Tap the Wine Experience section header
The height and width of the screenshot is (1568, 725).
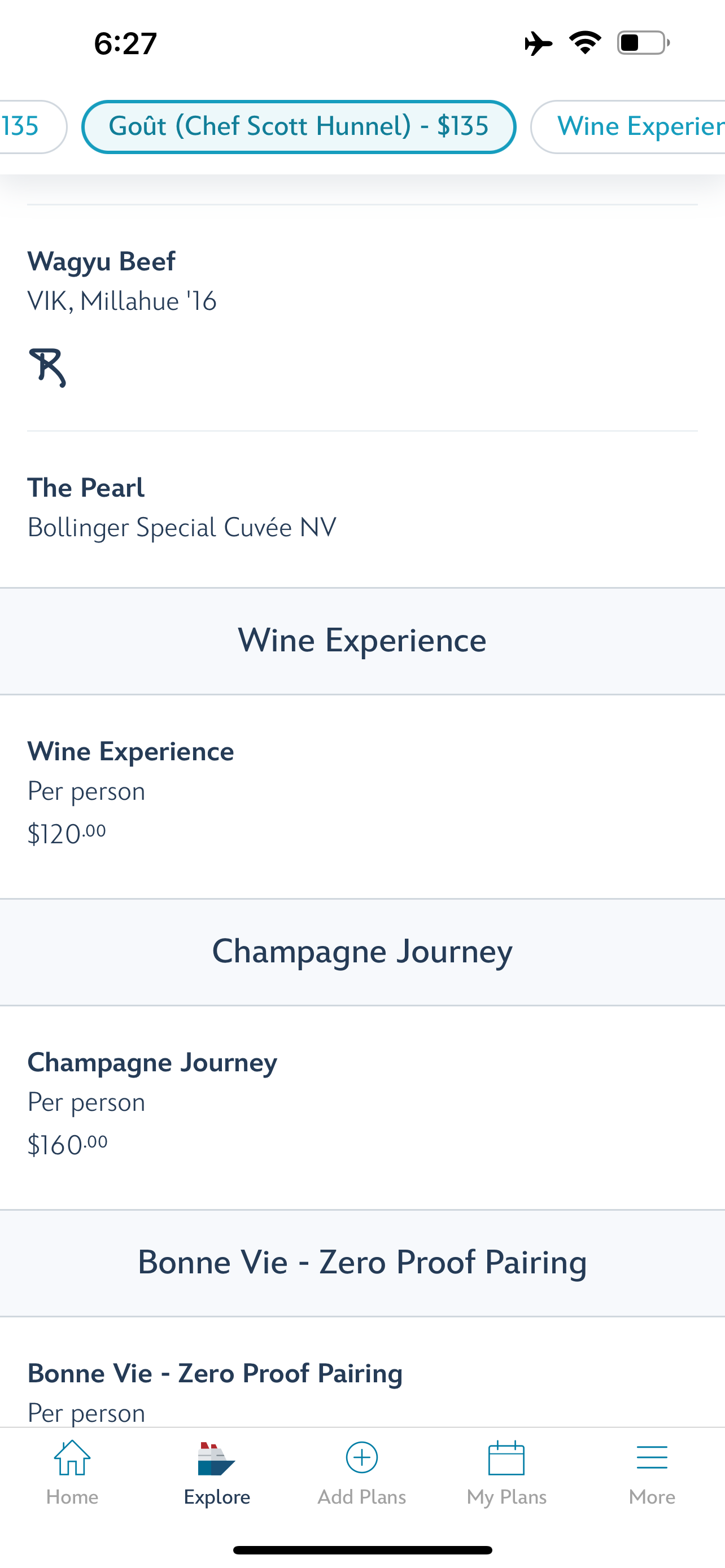pos(362,641)
